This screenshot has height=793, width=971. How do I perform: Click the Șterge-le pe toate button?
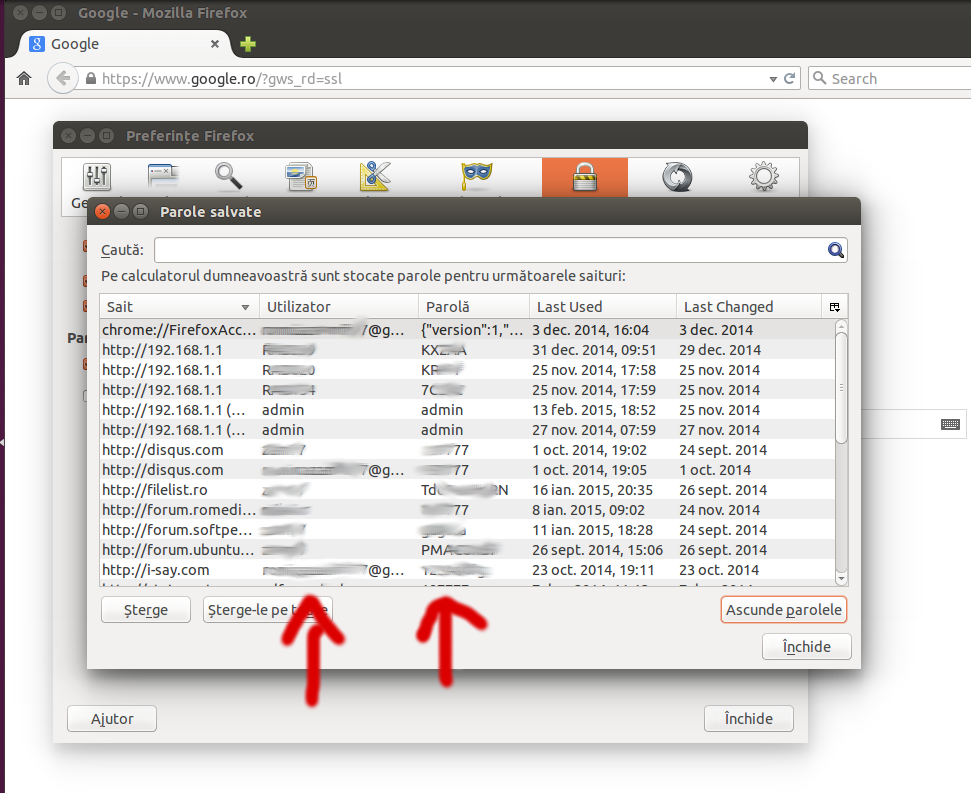(x=268, y=610)
